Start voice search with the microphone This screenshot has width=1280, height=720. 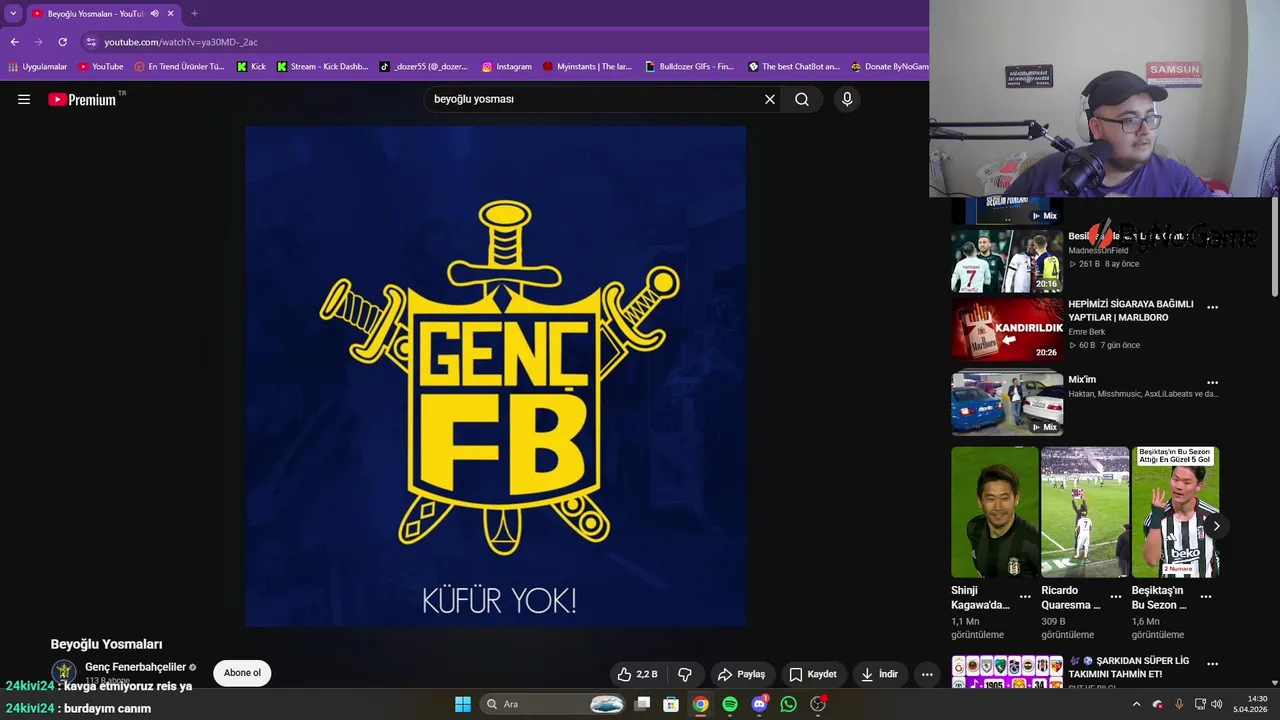click(847, 99)
